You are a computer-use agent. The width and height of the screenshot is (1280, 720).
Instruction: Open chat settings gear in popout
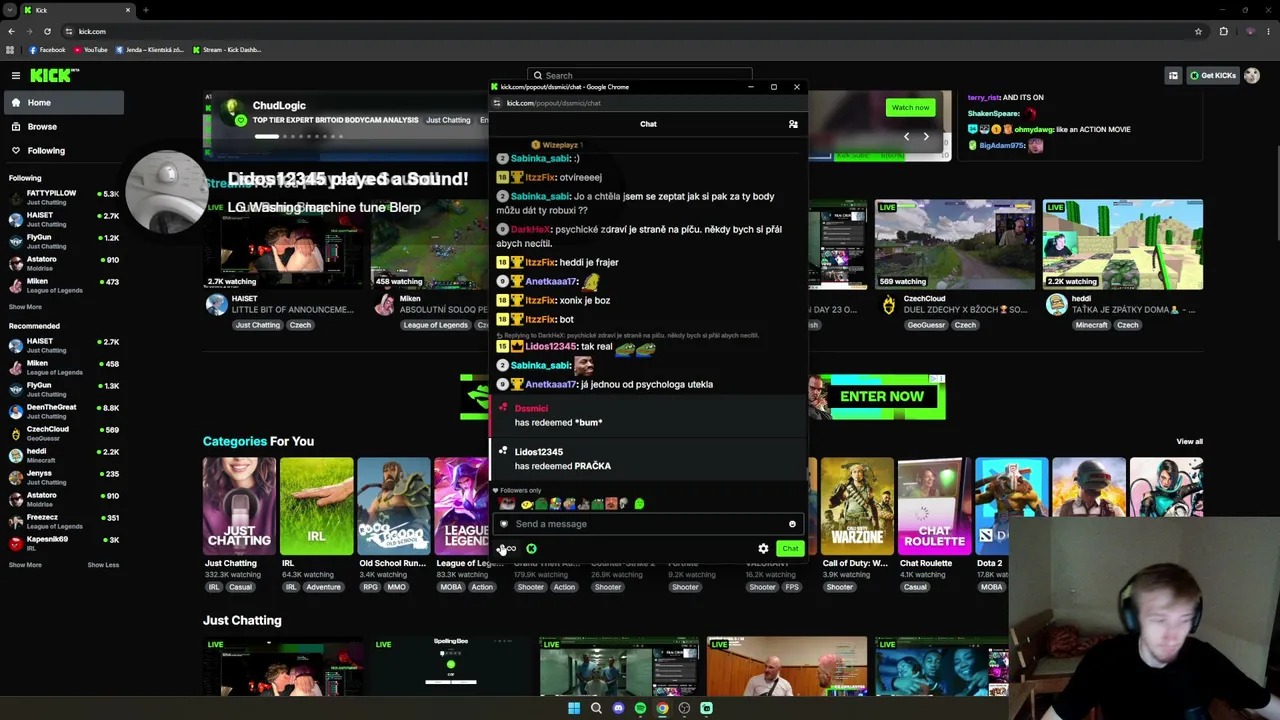tap(763, 548)
